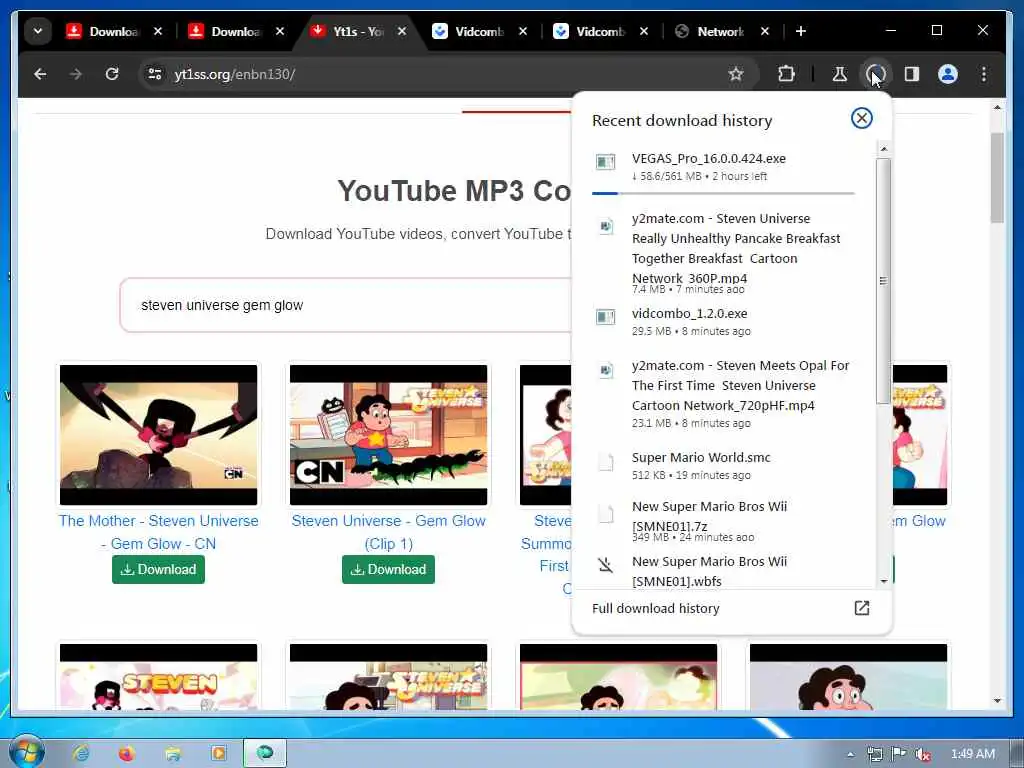This screenshot has width=1024, height=768.
Task: Open the Windows Start menu
Action: click(27, 752)
